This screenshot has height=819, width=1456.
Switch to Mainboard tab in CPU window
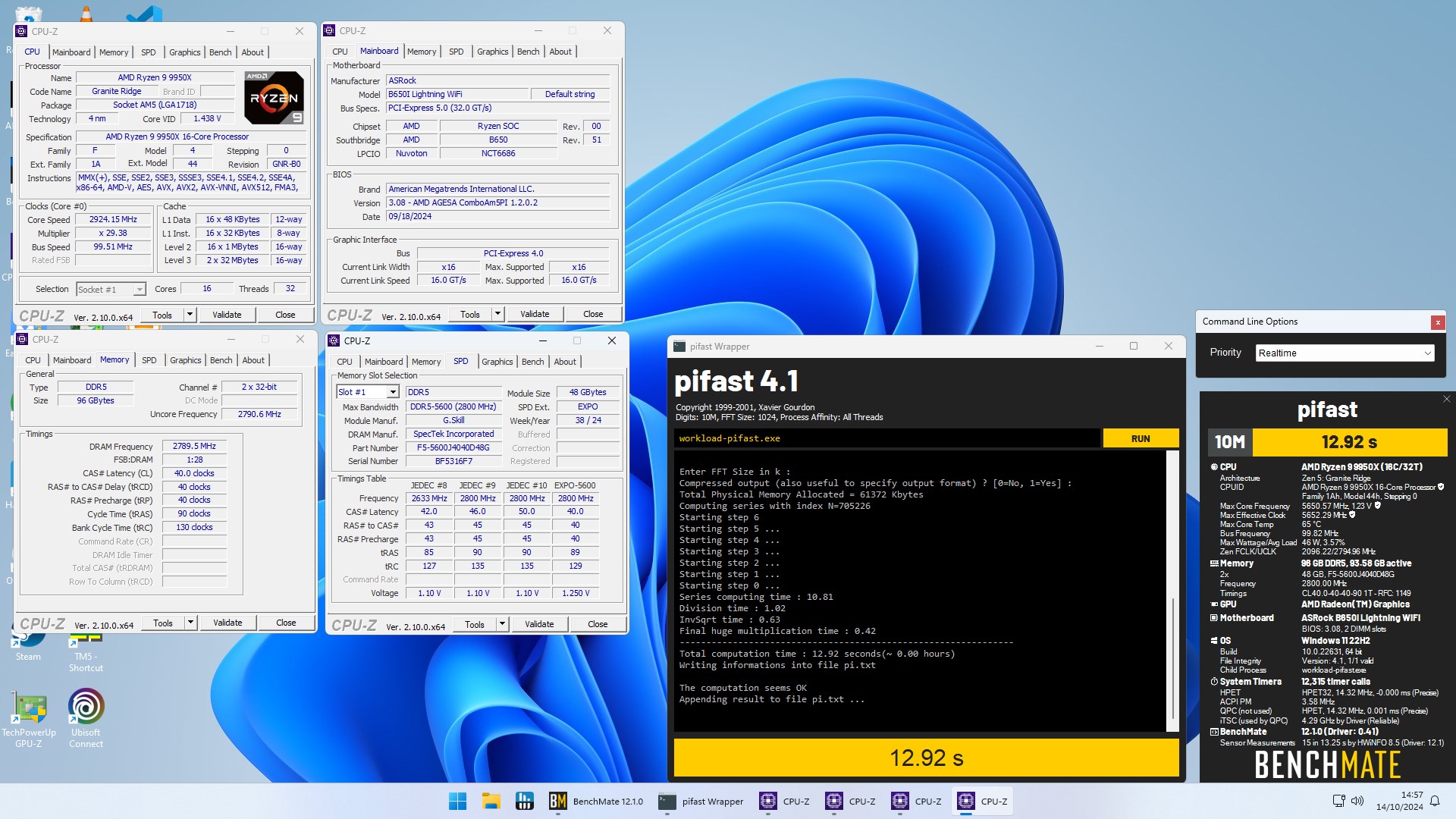[x=71, y=52]
